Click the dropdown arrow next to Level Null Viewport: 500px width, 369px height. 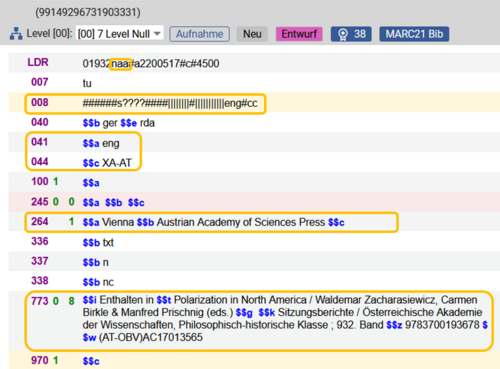pyautogui.click(x=157, y=34)
